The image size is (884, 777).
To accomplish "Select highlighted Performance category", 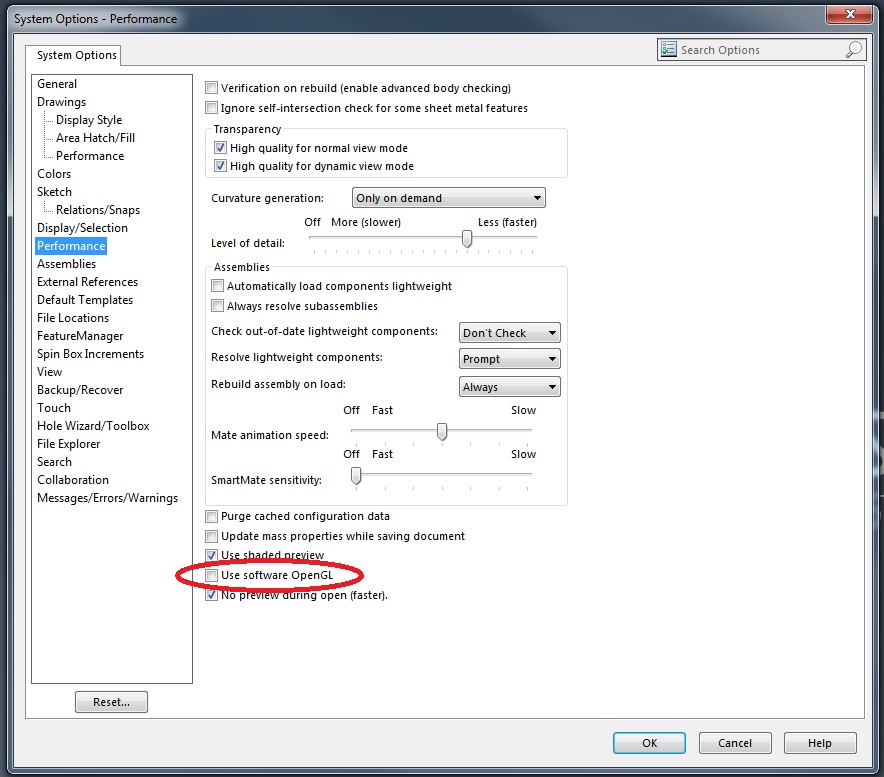I will pos(71,246).
